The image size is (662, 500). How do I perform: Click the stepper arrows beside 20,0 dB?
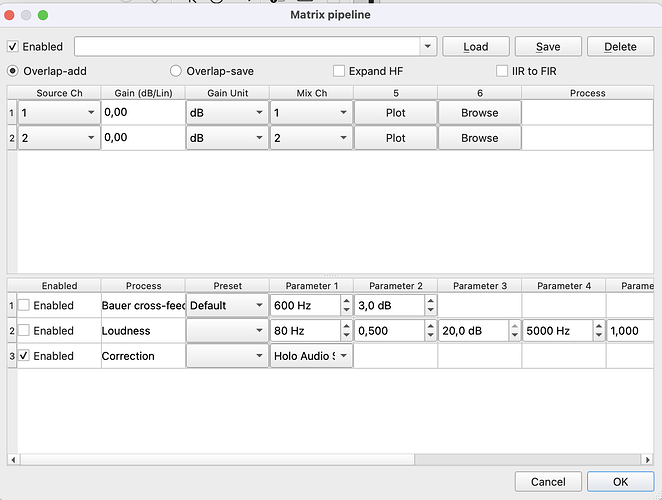coord(514,331)
